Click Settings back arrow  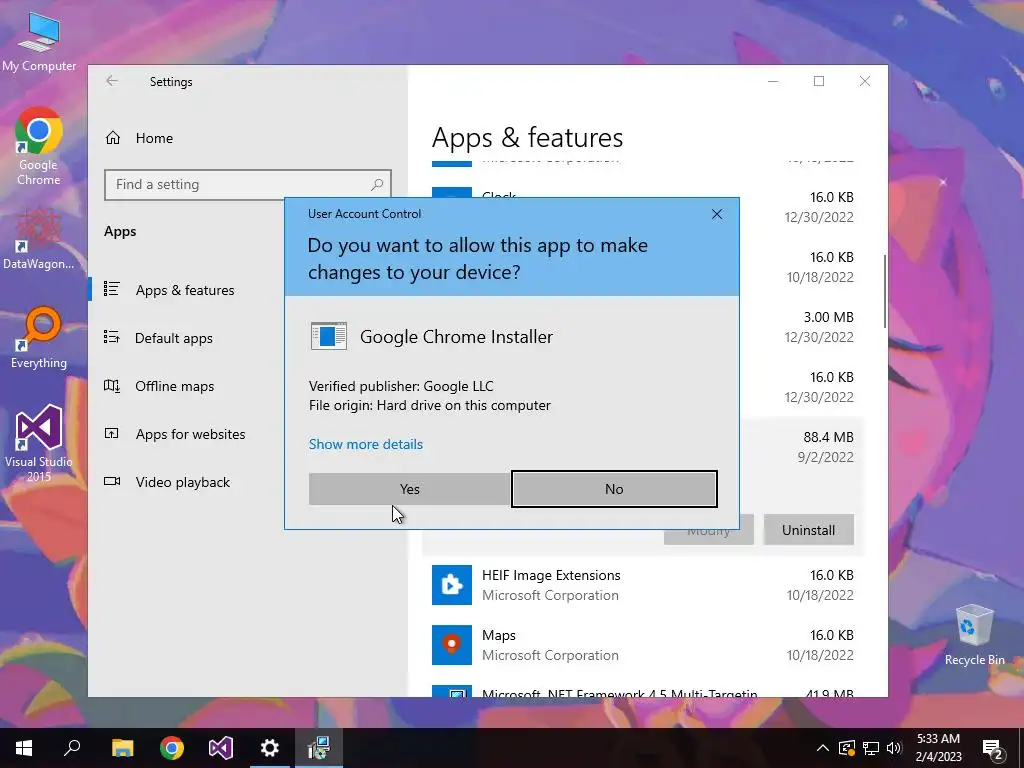[x=112, y=81]
